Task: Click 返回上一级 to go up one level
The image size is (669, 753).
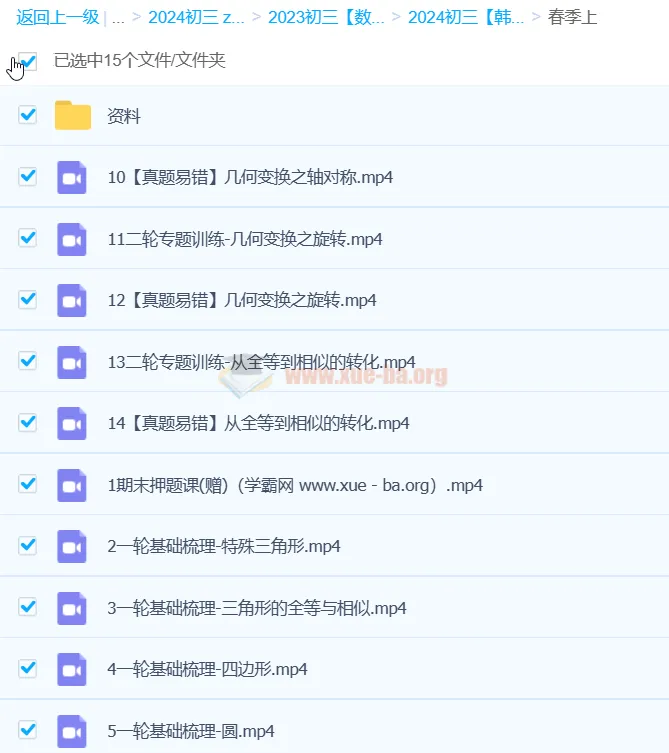Action: [x=57, y=17]
